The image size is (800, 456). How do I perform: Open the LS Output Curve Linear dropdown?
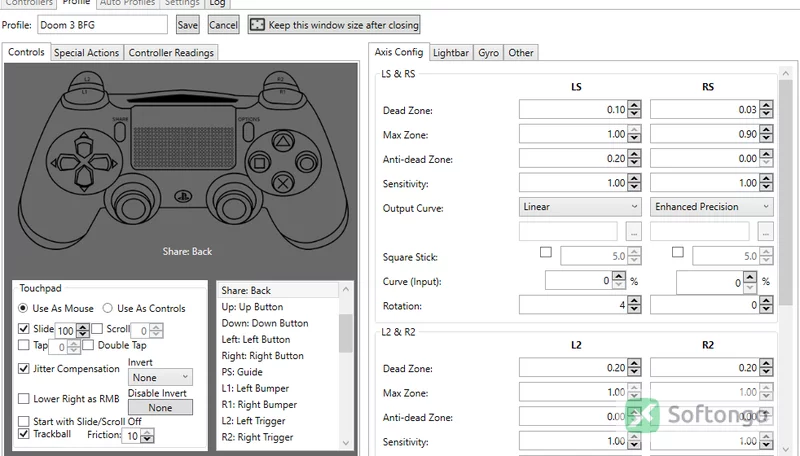point(580,207)
